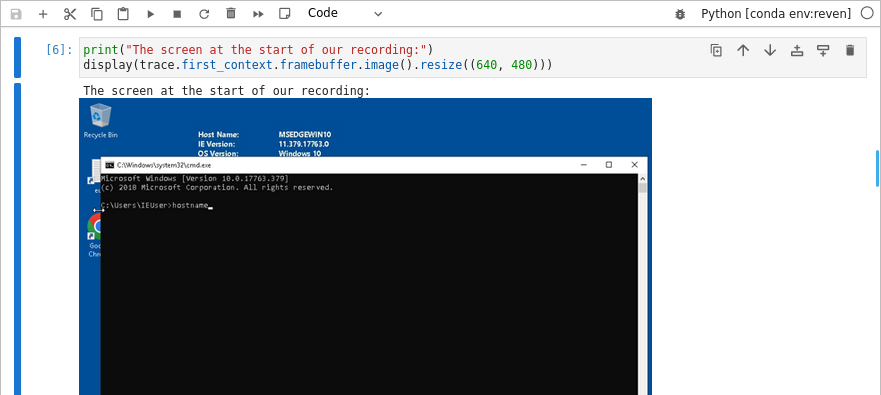
Task: Run the selected cell with play icon
Action: point(151,14)
